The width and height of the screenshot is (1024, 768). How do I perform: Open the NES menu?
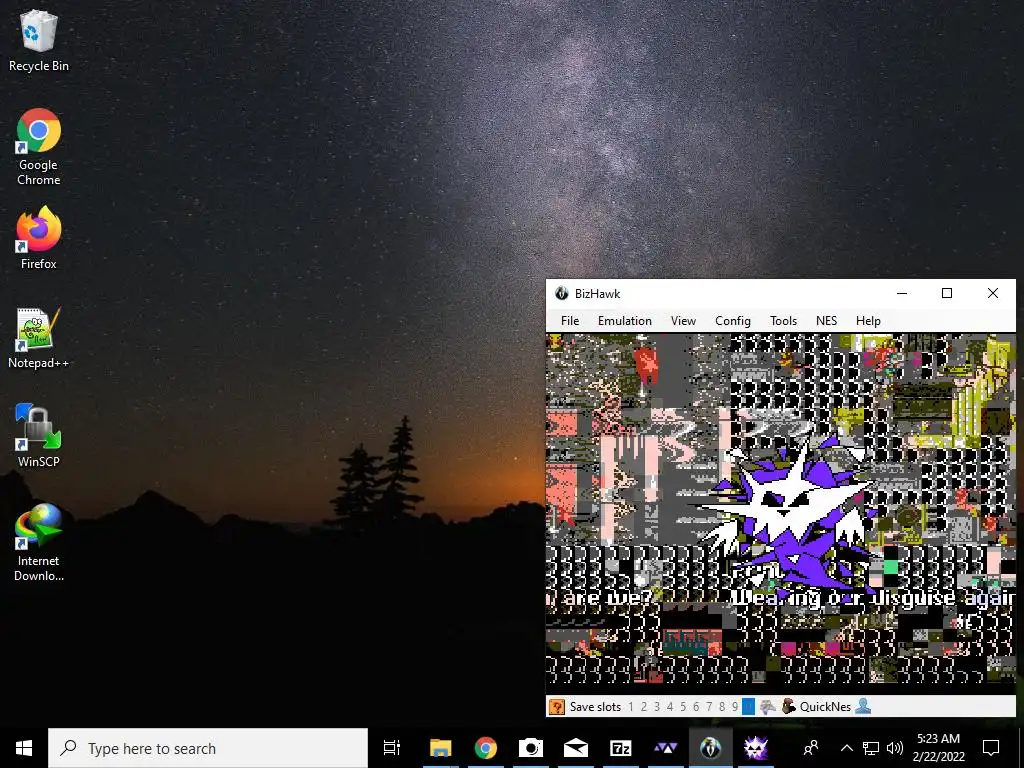coord(826,321)
